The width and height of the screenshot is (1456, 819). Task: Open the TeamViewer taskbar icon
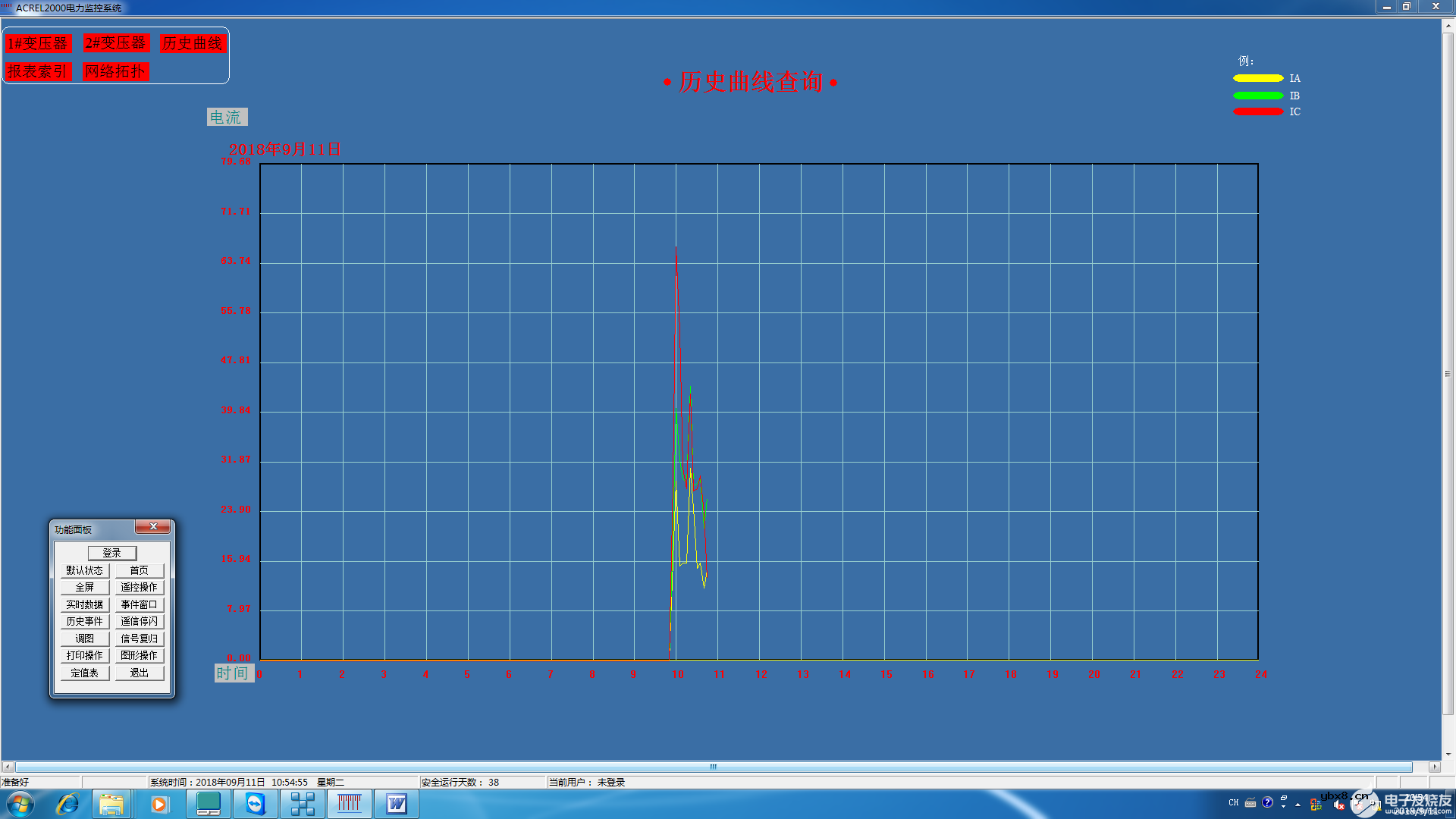coord(256,804)
